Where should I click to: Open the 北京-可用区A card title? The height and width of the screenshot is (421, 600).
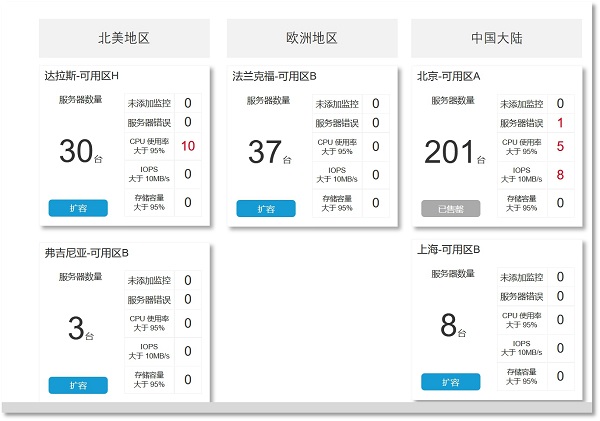click(449, 76)
